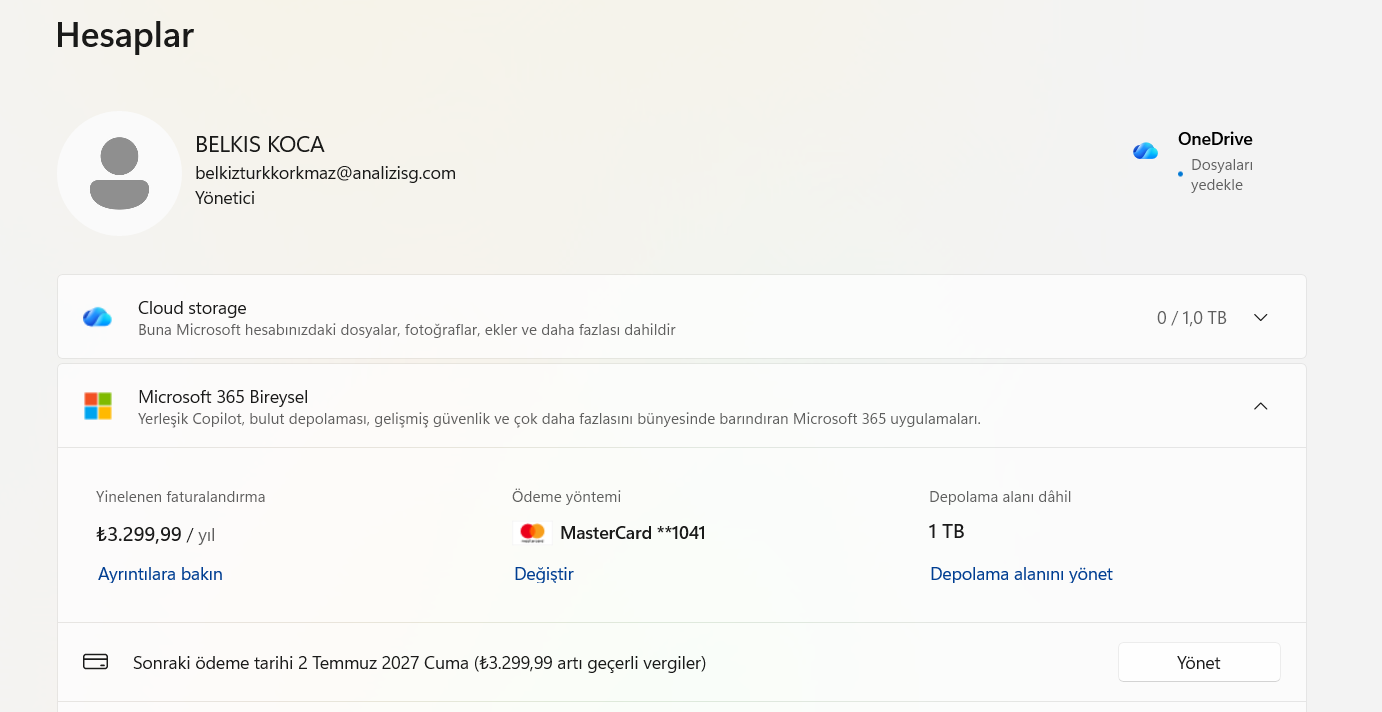This screenshot has height=712, width=1382.
Task: Click the Cloud storage title
Action: click(x=192, y=308)
